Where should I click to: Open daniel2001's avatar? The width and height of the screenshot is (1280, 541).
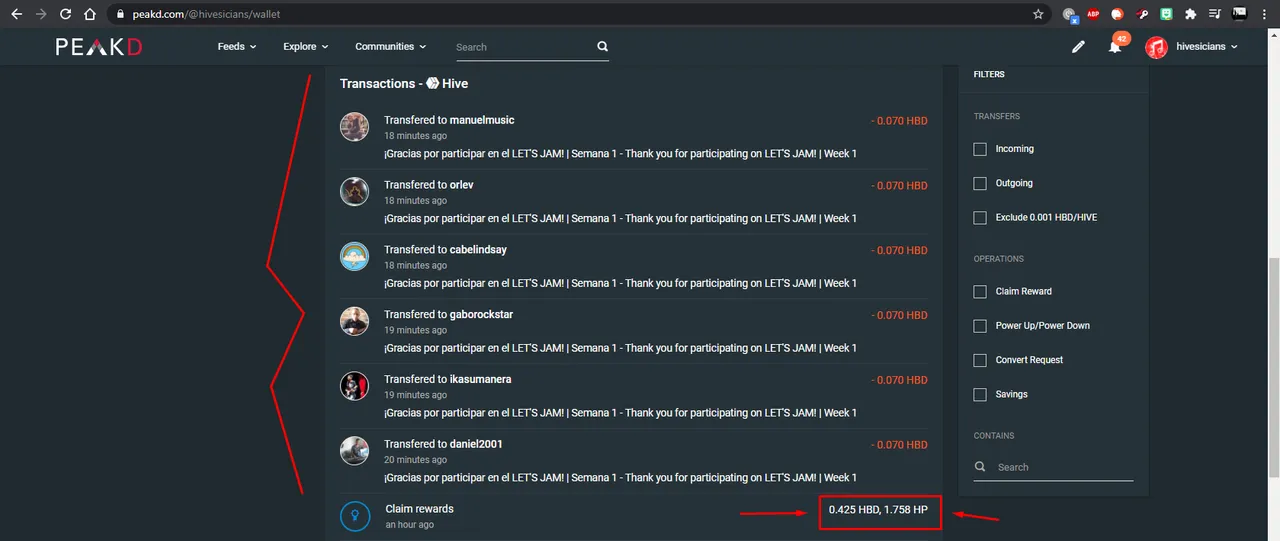(x=354, y=451)
